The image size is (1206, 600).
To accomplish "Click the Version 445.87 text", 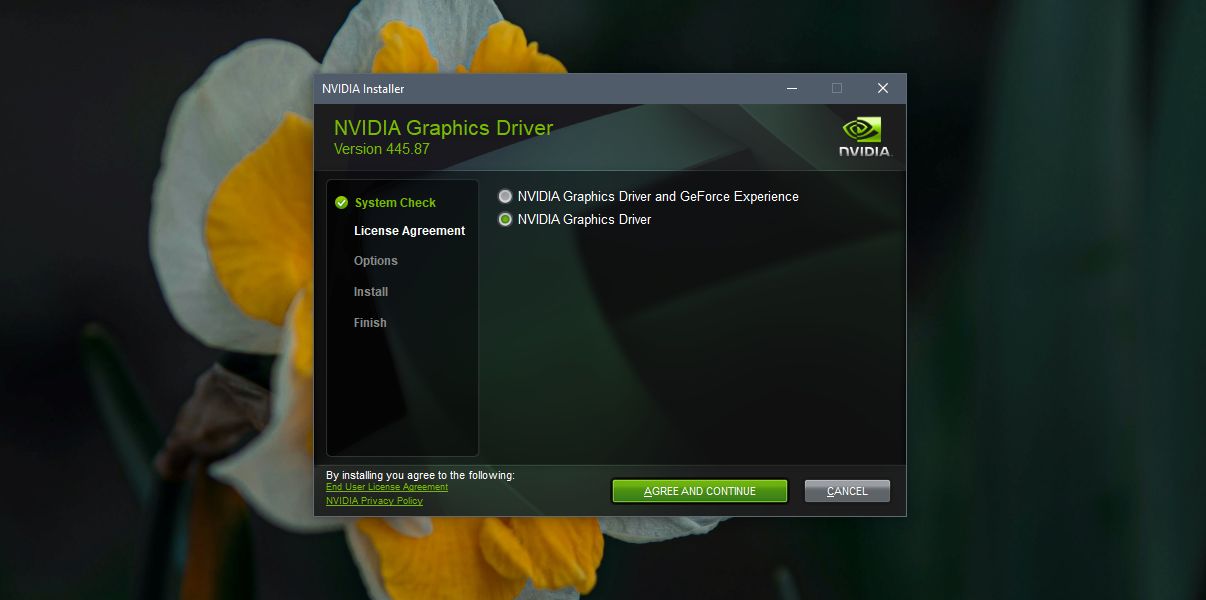I will coord(382,149).
